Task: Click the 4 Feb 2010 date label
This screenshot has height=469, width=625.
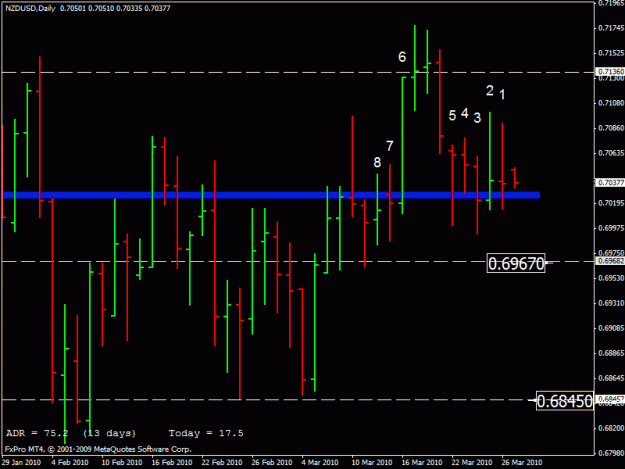Action: [x=70, y=462]
